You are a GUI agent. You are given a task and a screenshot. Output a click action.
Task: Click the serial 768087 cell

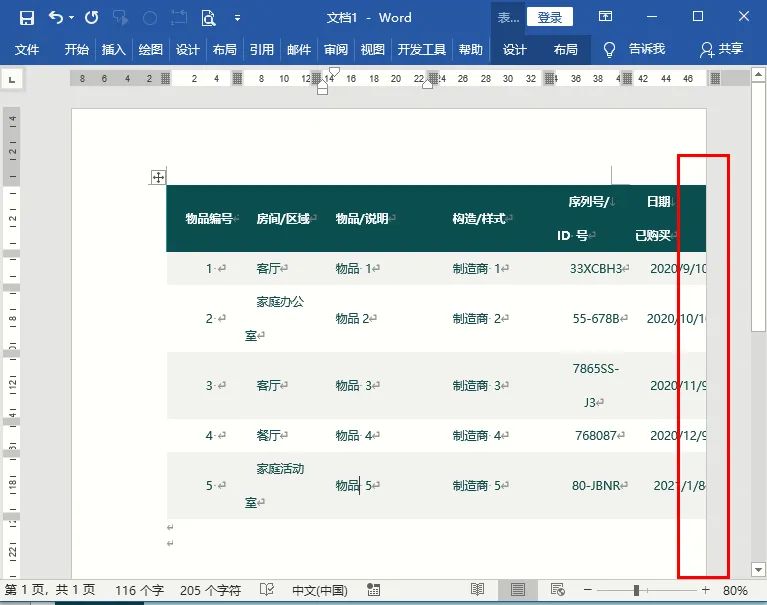(x=596, y=435)
